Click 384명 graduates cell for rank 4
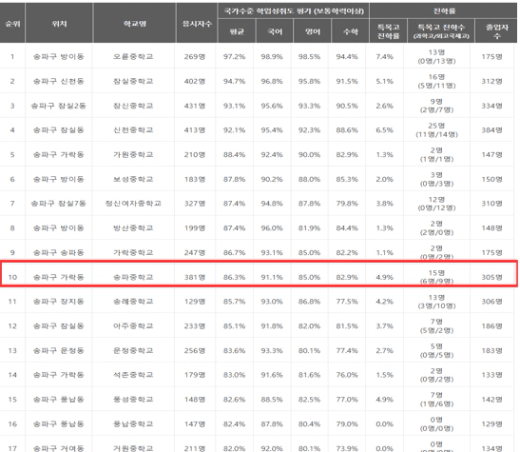 pos(492,130)
